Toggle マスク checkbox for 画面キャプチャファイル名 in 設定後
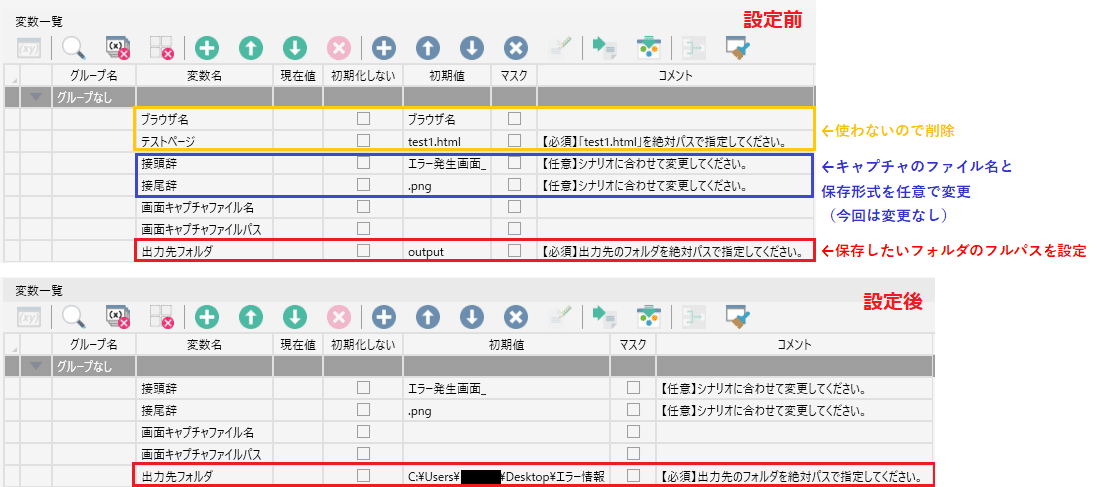This screenshot has height=487, width=1097. (x=633, y=432)
